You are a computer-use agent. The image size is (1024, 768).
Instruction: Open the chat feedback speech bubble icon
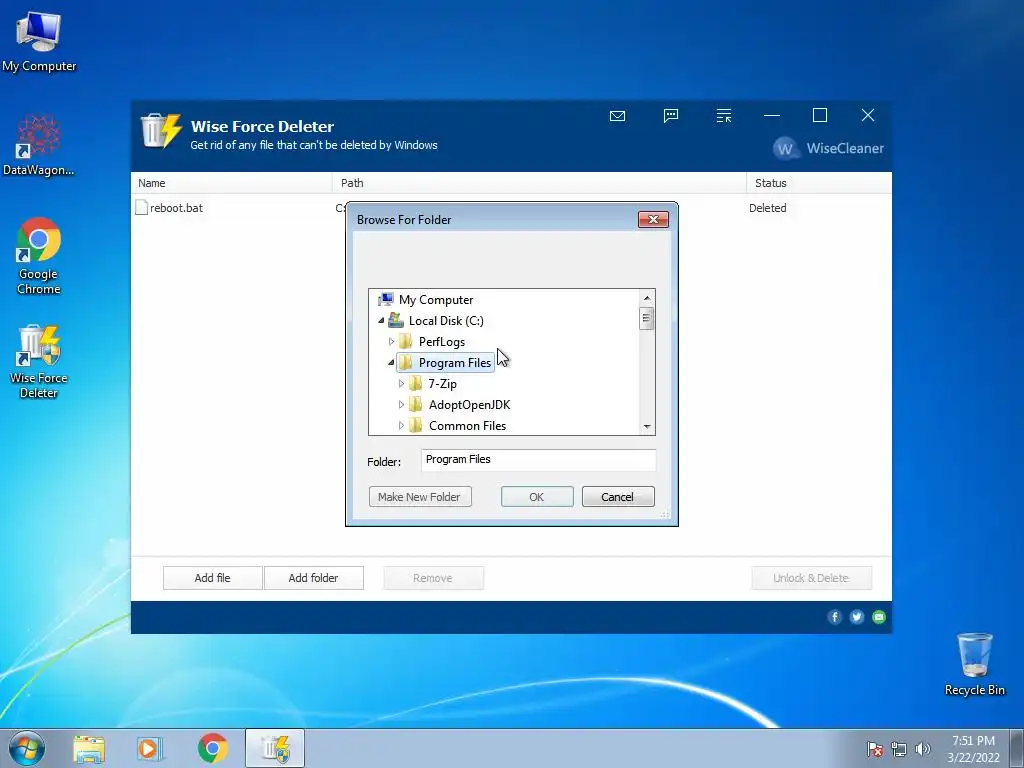671,116
